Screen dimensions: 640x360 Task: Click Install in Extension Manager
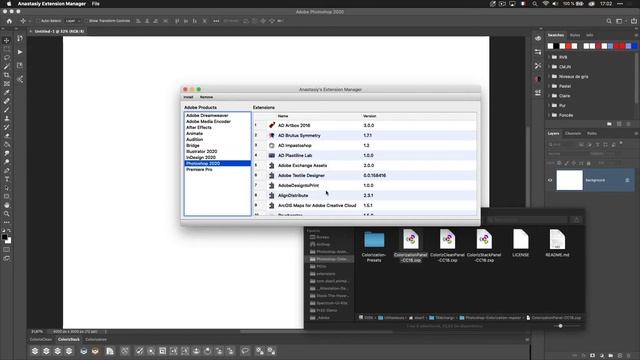pos(188,97)
